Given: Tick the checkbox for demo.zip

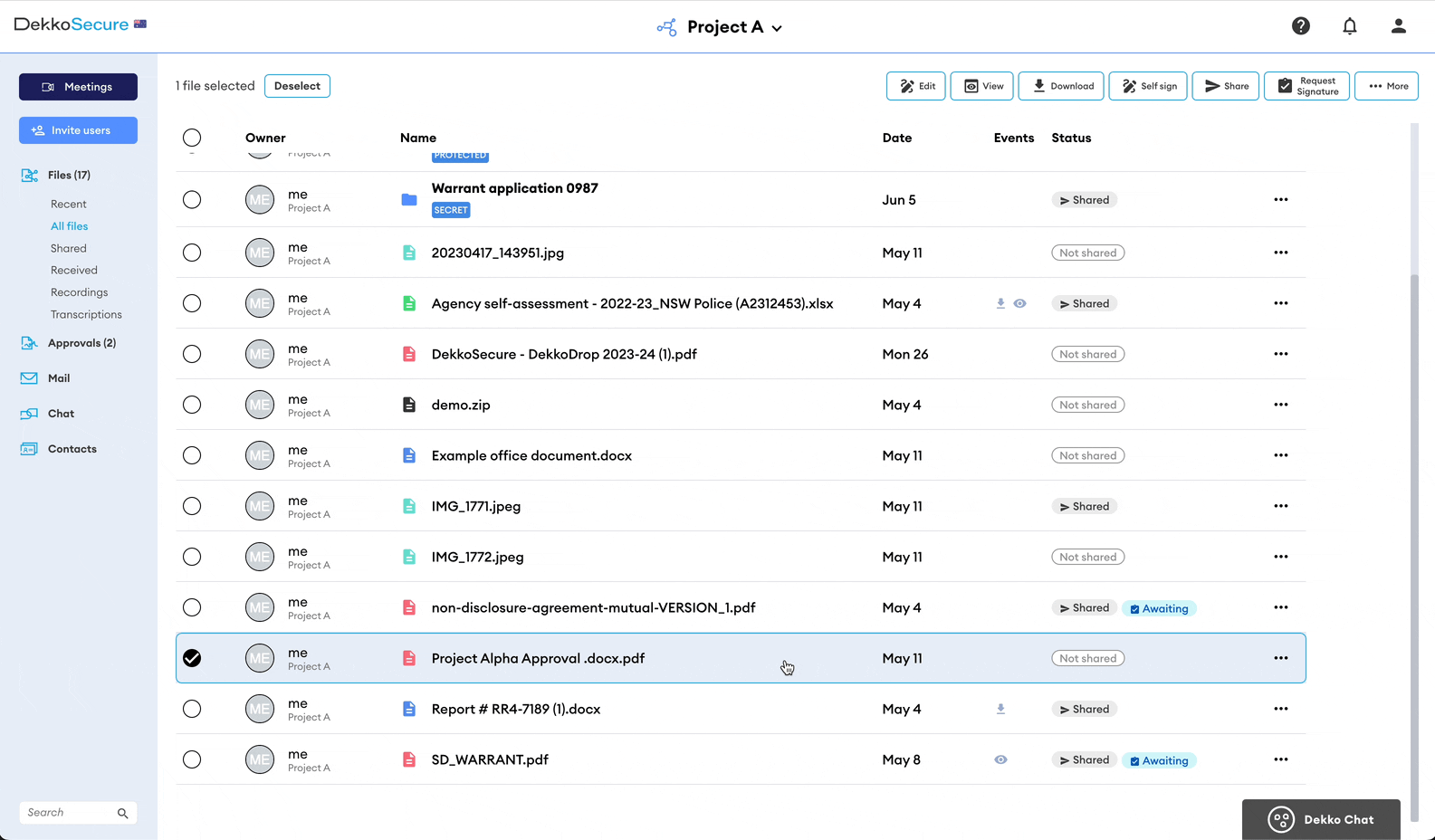Looking at the screenshot, I should click(x=192, y=405).
